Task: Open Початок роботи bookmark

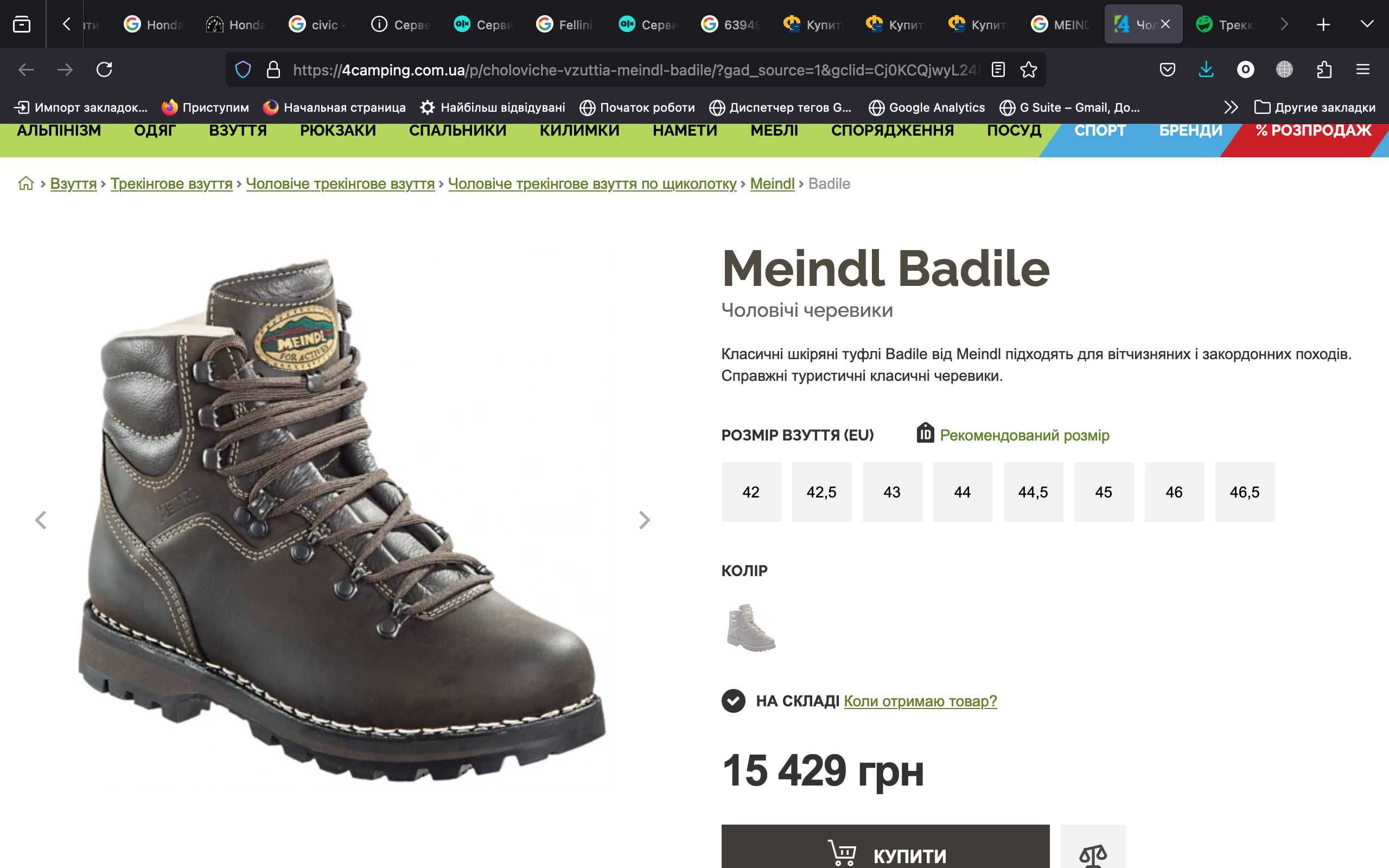Action: tap(637, 107)
